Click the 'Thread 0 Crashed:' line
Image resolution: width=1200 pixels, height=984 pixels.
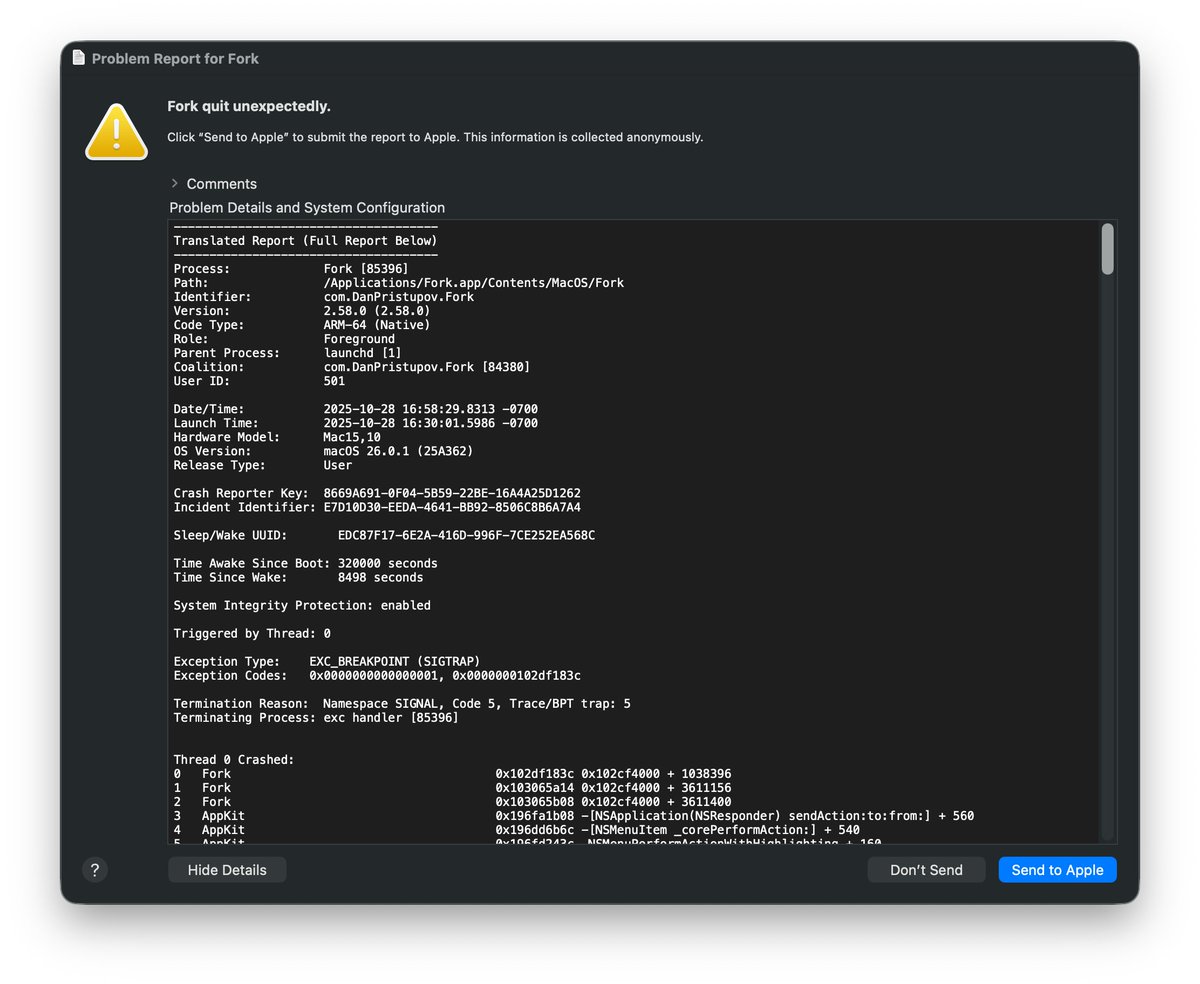pos(234,759)
